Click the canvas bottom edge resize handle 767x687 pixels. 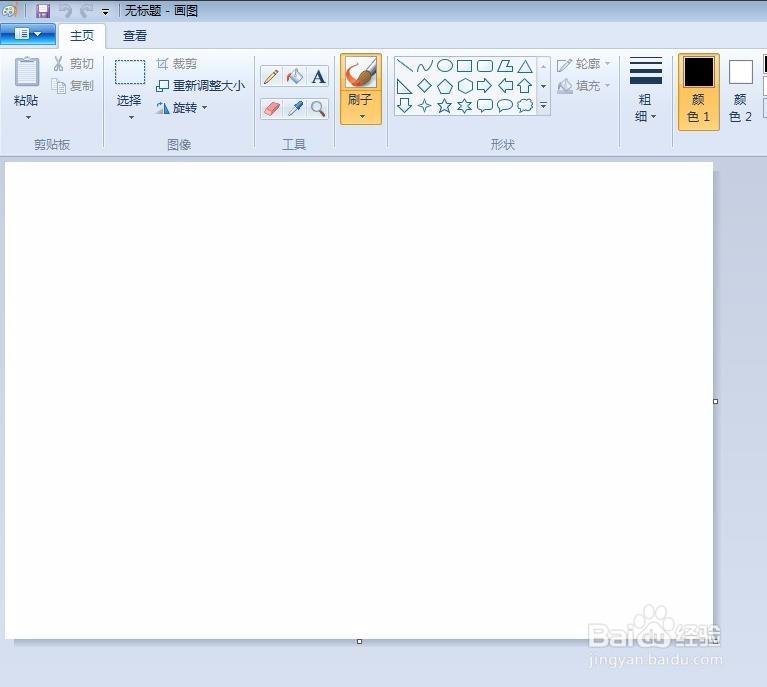360,641
